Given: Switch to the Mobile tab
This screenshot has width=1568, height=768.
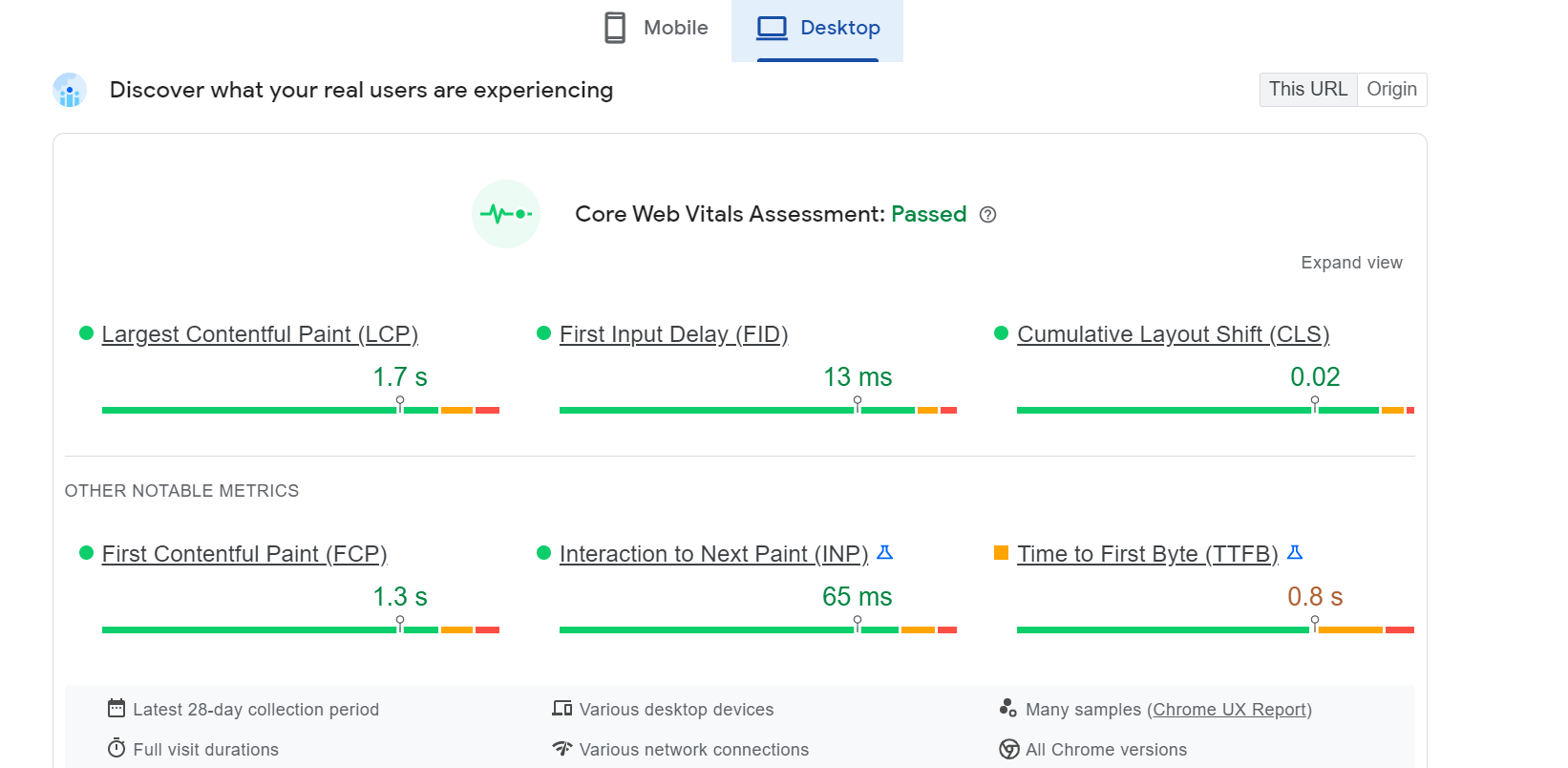Looking at the screenshot, I should tap(657, 29).
